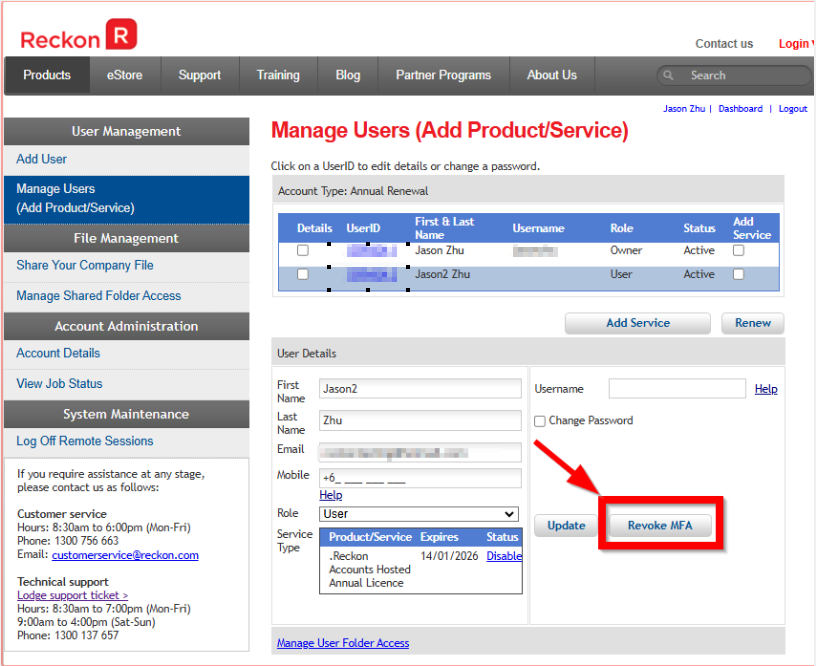Image resolution: width=816 pixels, height=666 pixels.
Task: Go to the Support menu
Action: point(200,75)
